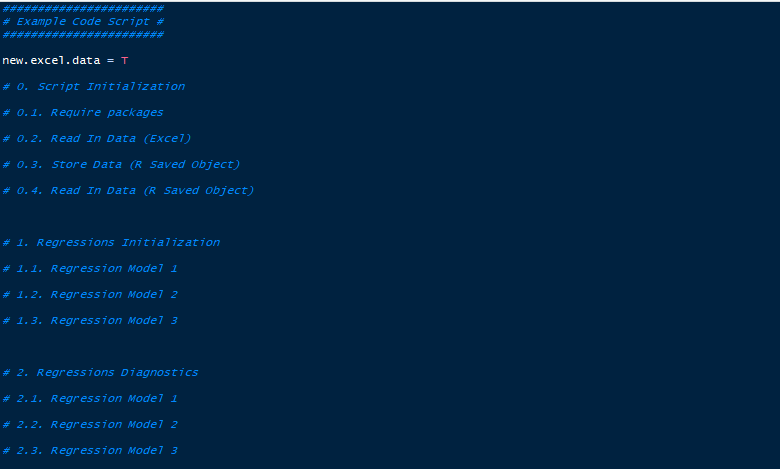Click the hash row below the script title
Image resolution: width=780 pixels, height=469 pixels.
click(83, 34)
